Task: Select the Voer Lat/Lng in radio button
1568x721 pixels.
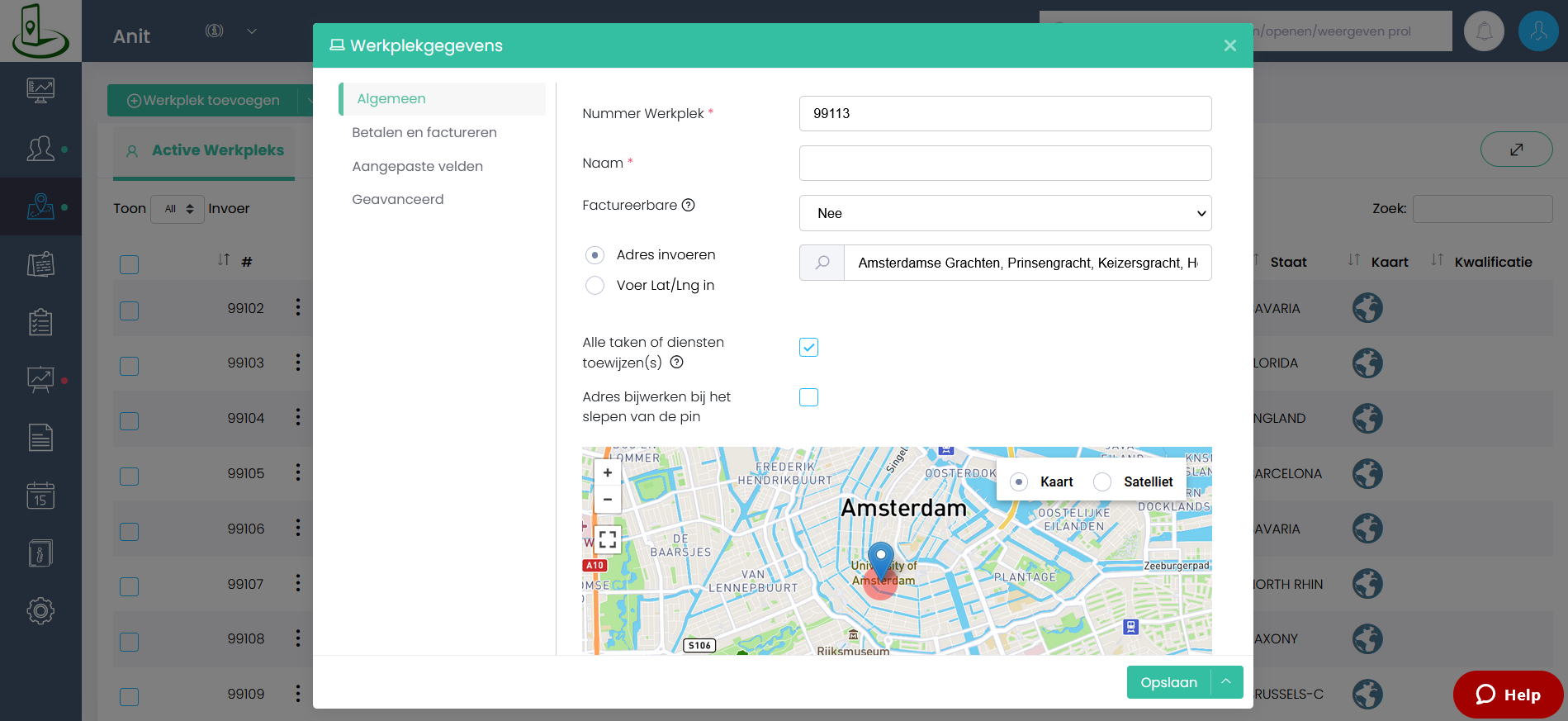Action: [x=595, y=286]
